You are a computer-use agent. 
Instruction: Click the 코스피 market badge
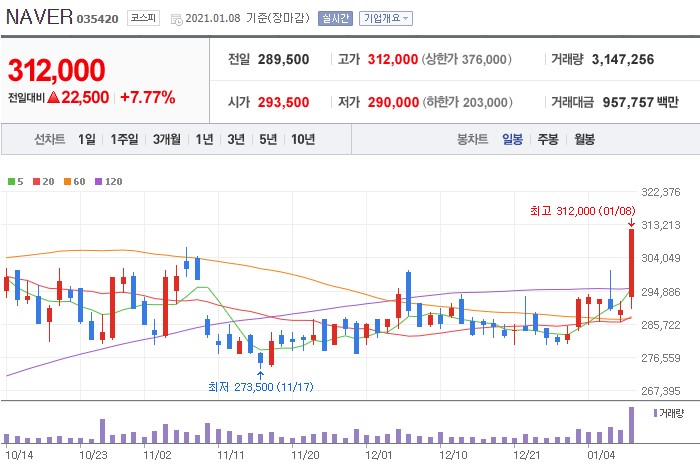(x=143, y=18)
